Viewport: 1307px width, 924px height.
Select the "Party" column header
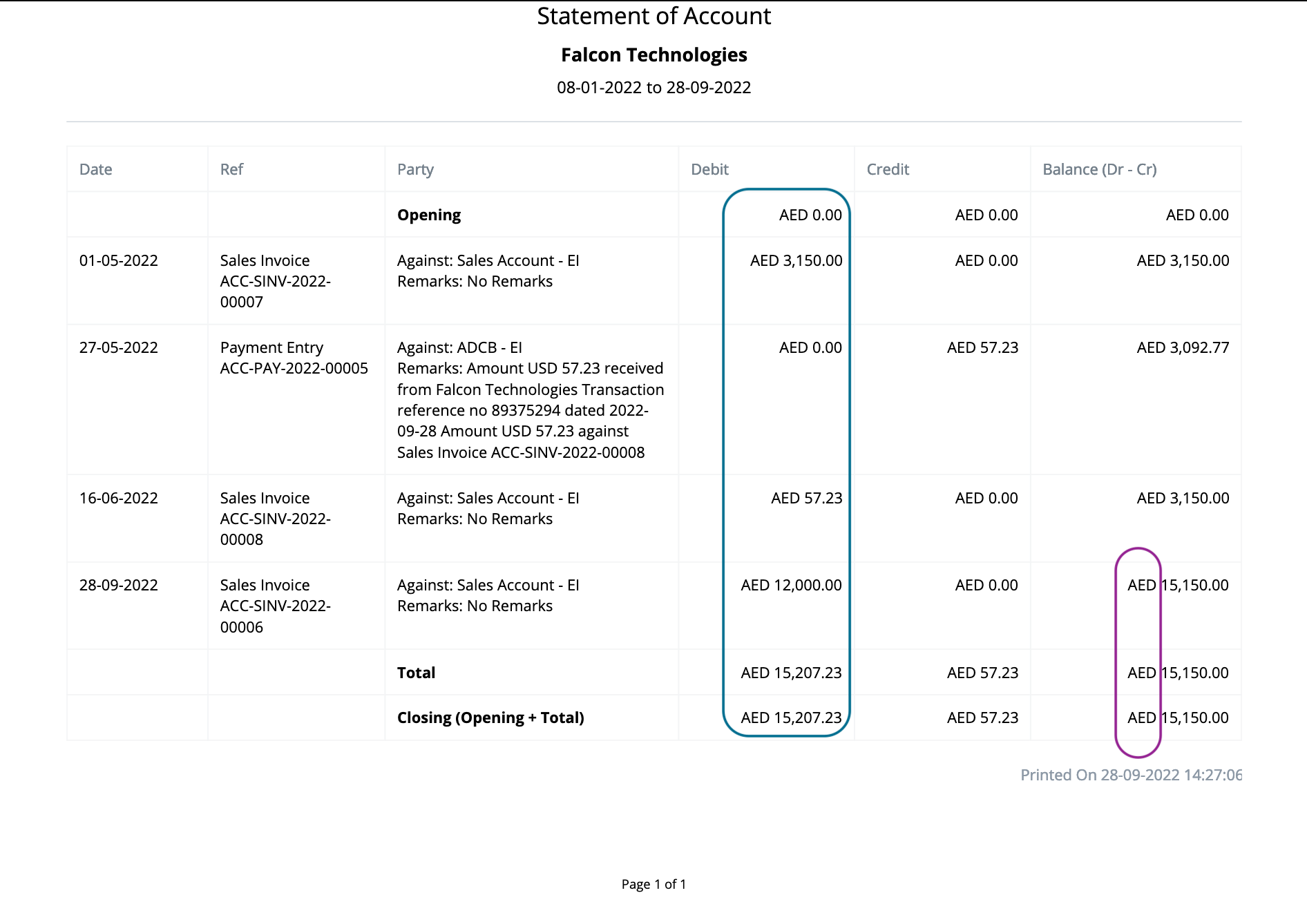[415, 169]
